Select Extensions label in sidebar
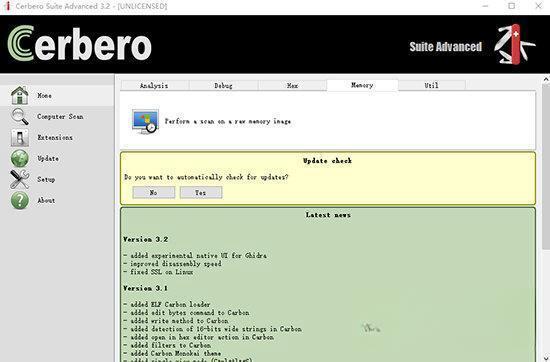The height and width of the screenshot is (362, 550). click(x=55, y=138)
